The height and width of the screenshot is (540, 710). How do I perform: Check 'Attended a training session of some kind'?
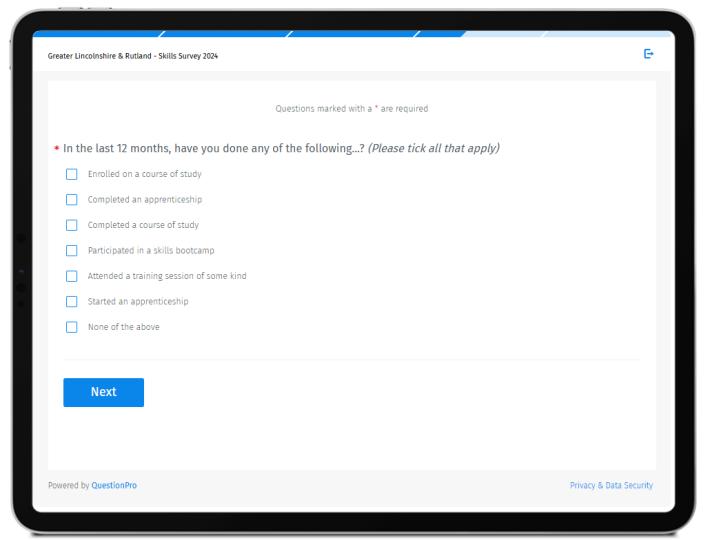[x=72, y=276]
